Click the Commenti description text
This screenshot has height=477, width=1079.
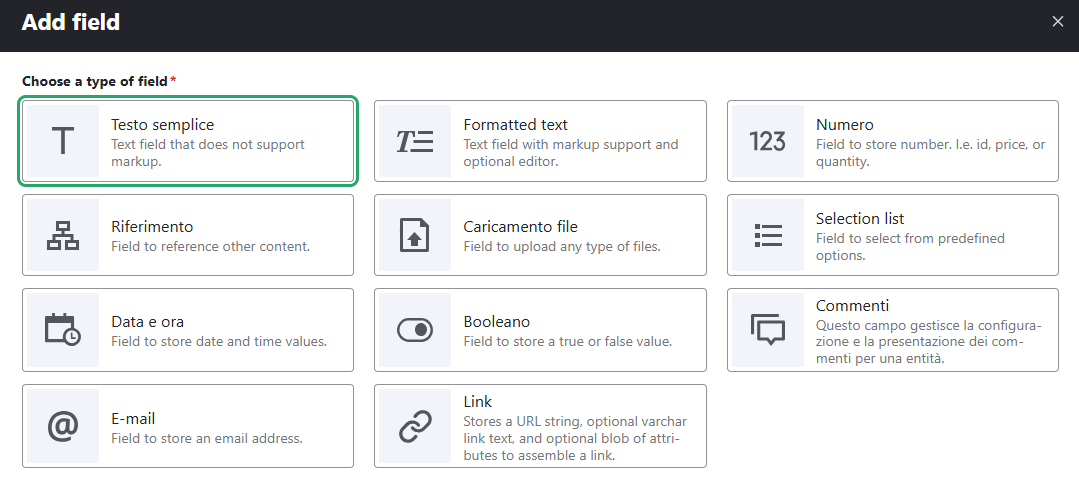928,341
